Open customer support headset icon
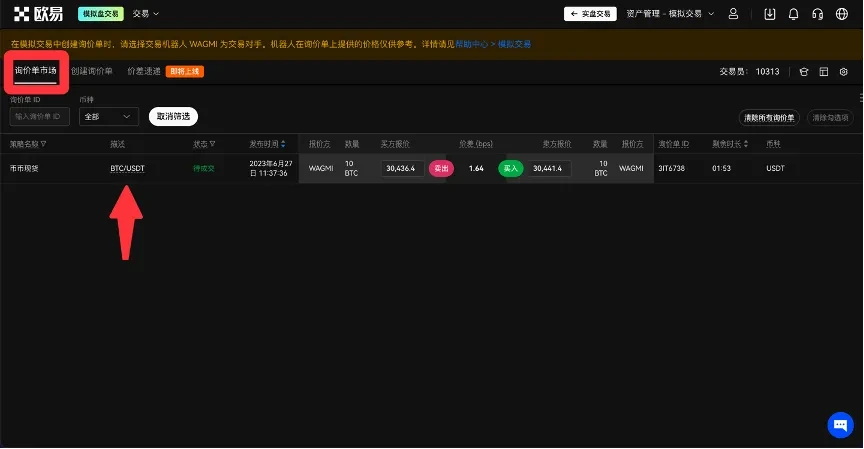Viewport: 864px width, 449px height. pos(818,14)
